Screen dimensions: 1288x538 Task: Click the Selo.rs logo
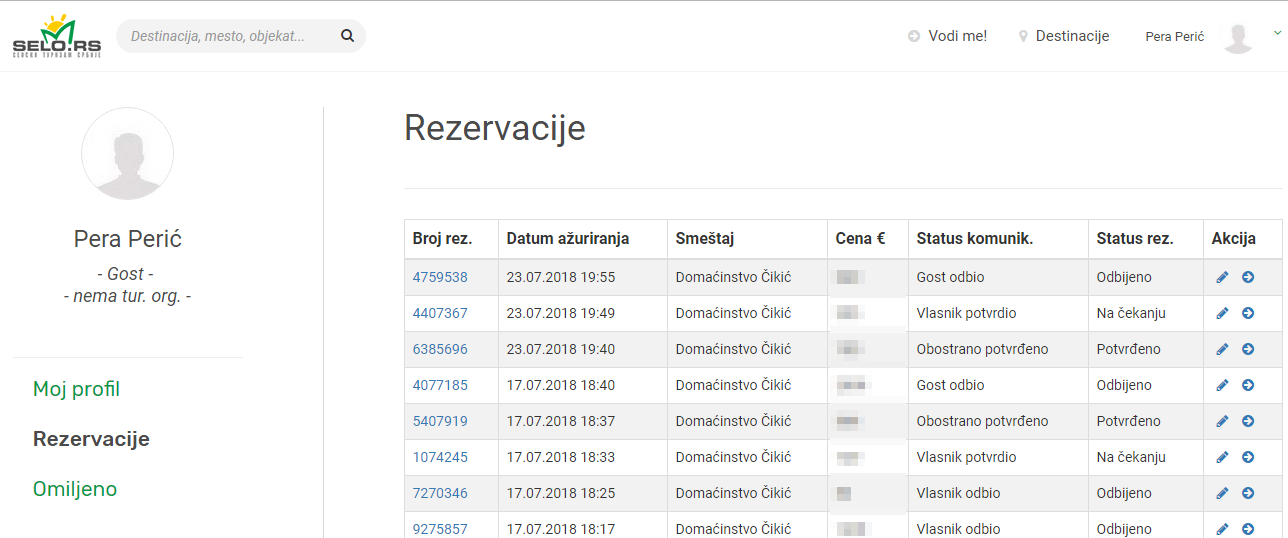pyautogui.click(x=56, y=36)
